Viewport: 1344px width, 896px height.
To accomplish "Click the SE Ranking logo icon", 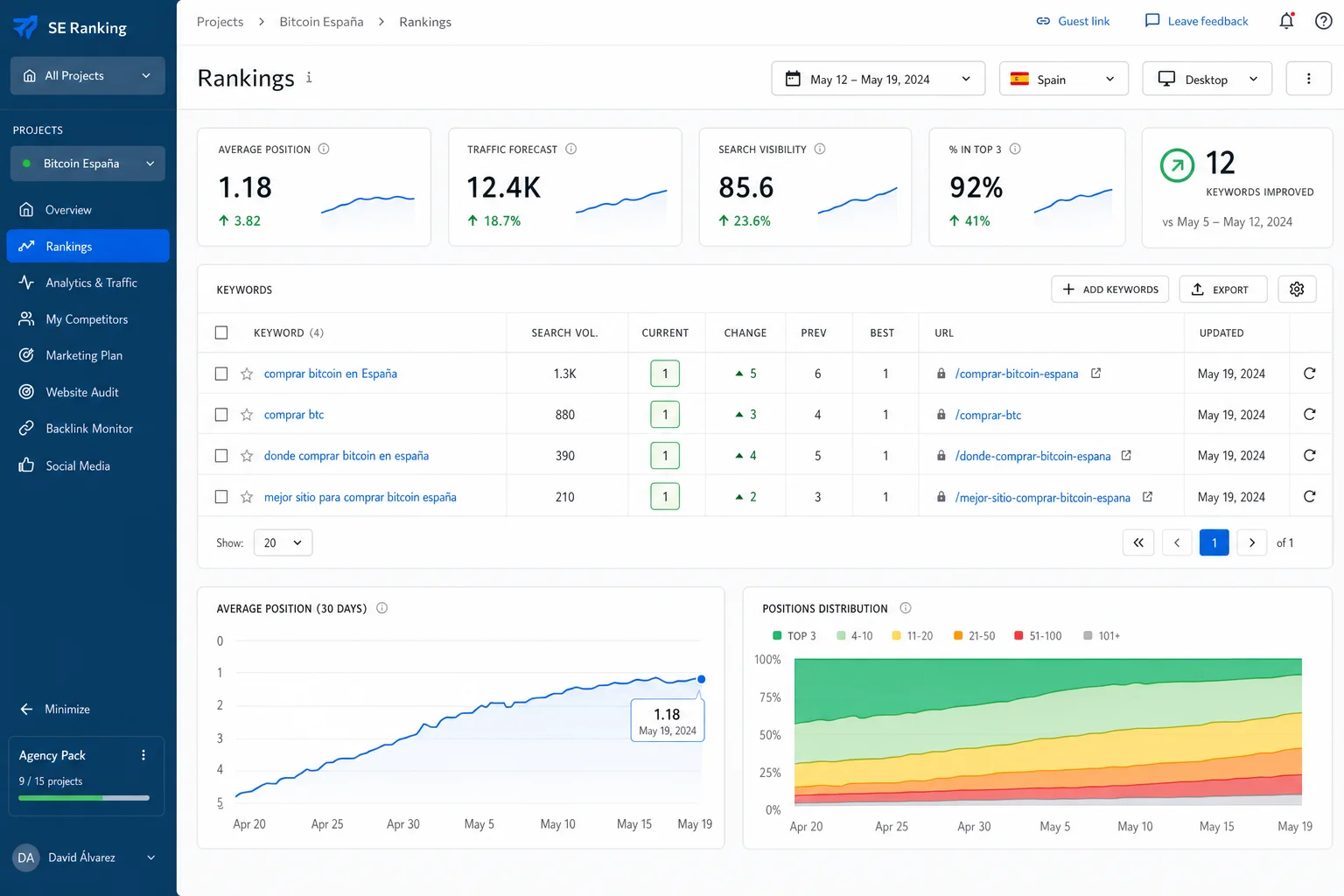I will tap(25, 27).
